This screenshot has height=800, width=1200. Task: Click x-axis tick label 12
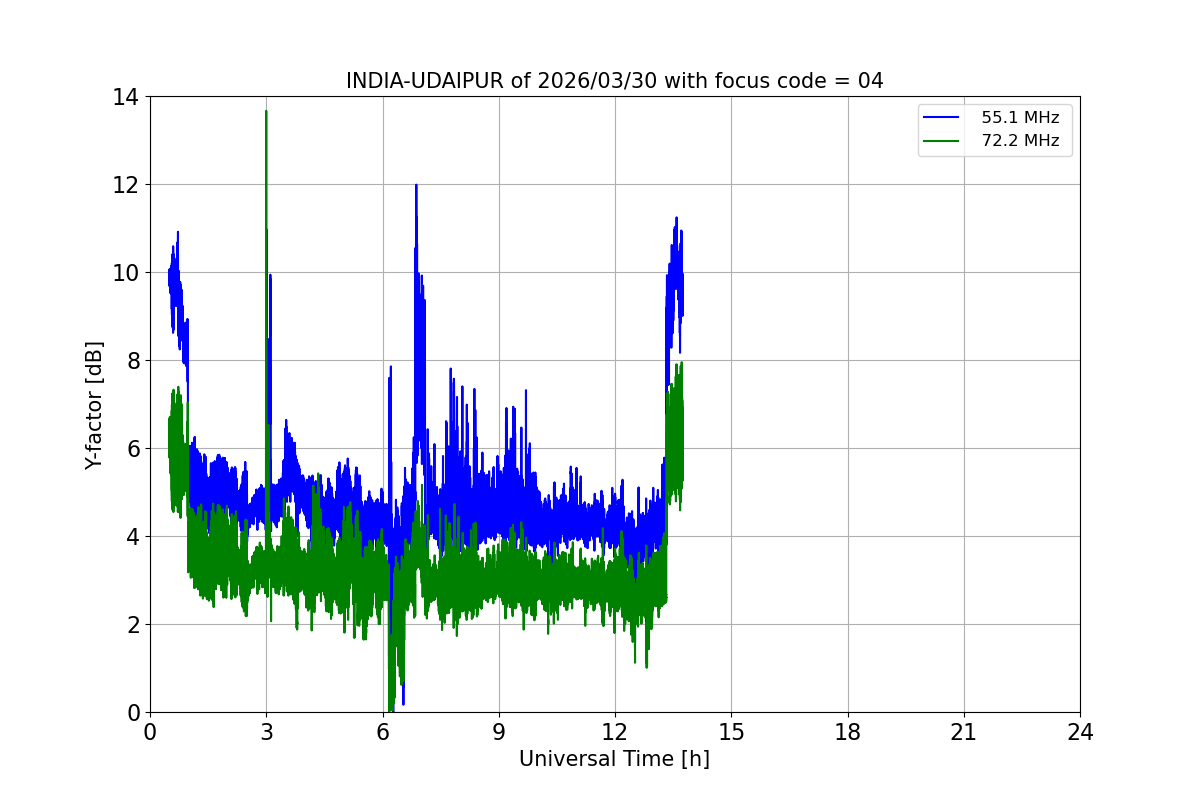pyautogui.click(x=615, y=732)
